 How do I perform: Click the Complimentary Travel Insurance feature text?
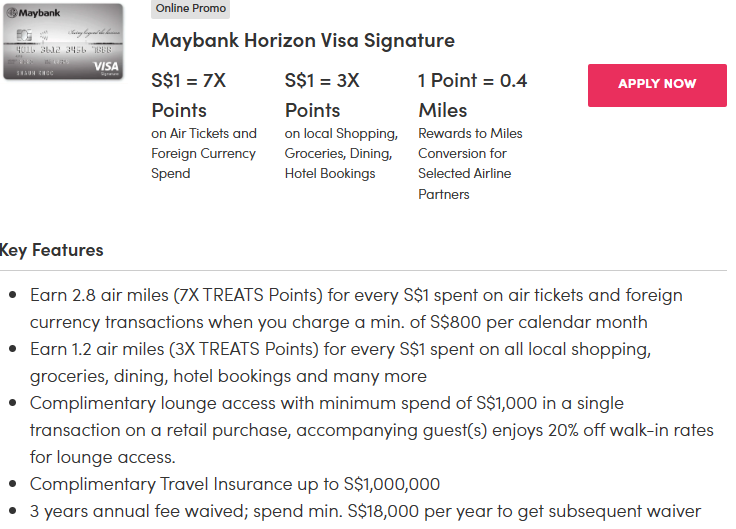tap(235, 484)
